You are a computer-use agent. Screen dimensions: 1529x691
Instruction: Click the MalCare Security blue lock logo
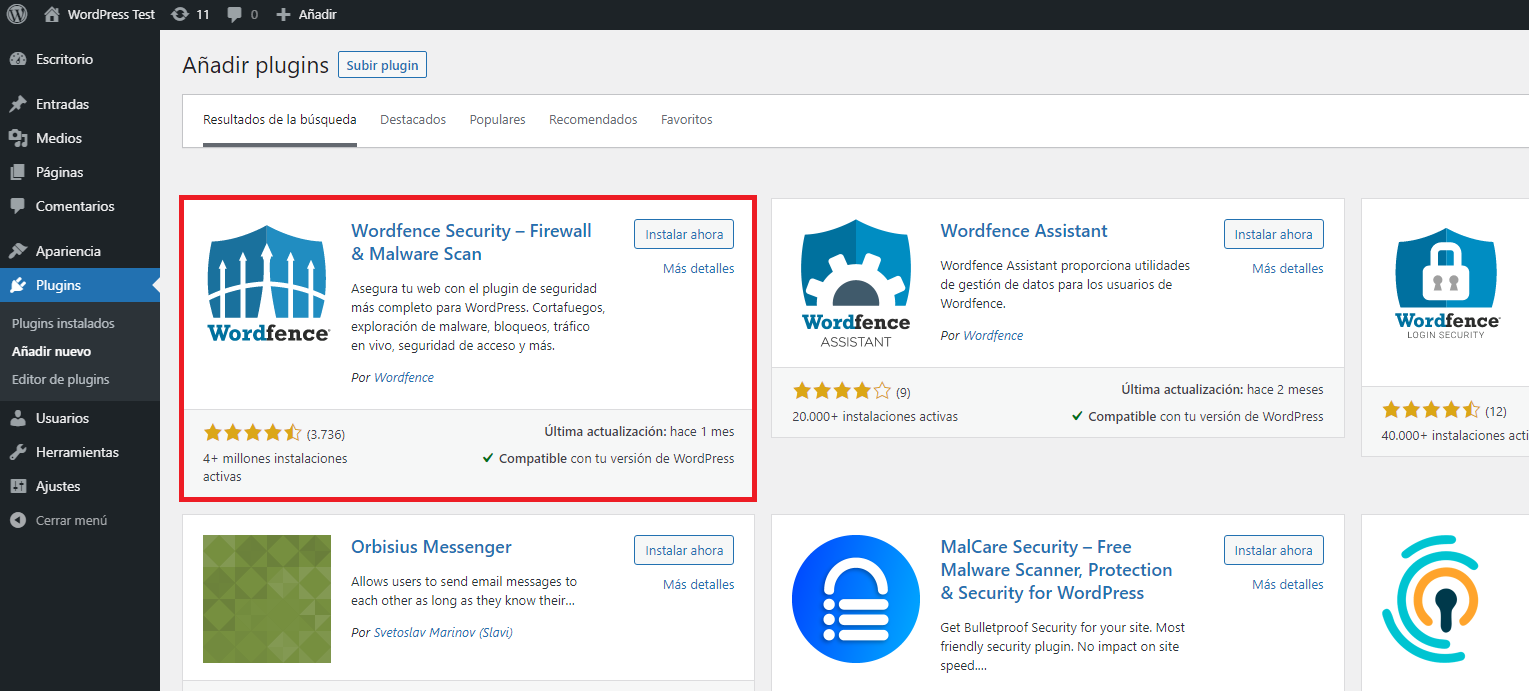856,599
